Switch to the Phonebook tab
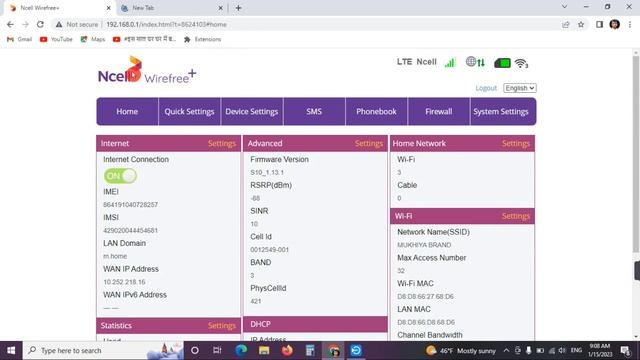The height and width of the screenshot is (360, 640). (x=376, y=111)
